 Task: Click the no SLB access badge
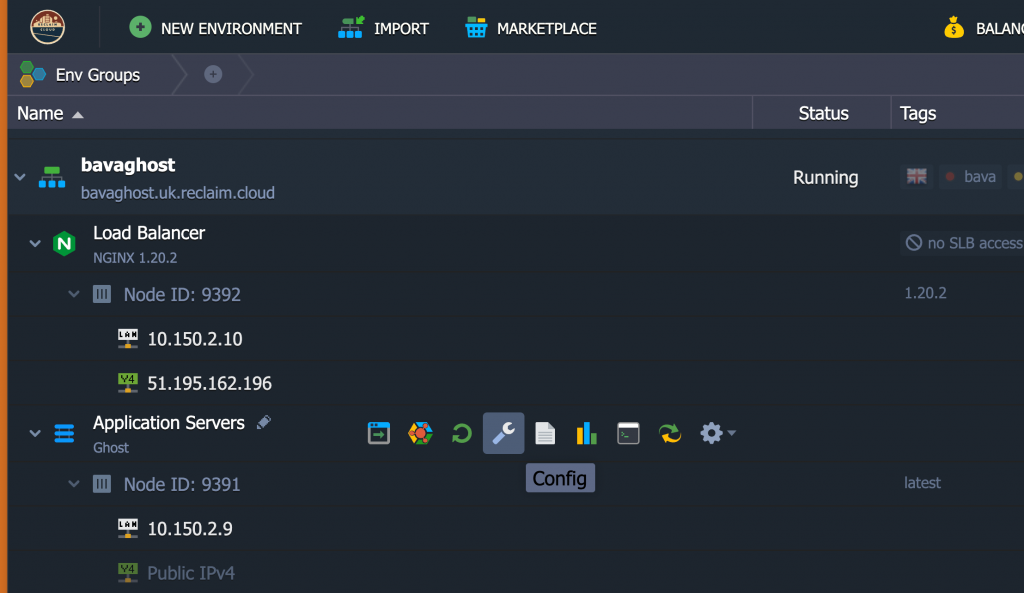[x=963, y=243]
